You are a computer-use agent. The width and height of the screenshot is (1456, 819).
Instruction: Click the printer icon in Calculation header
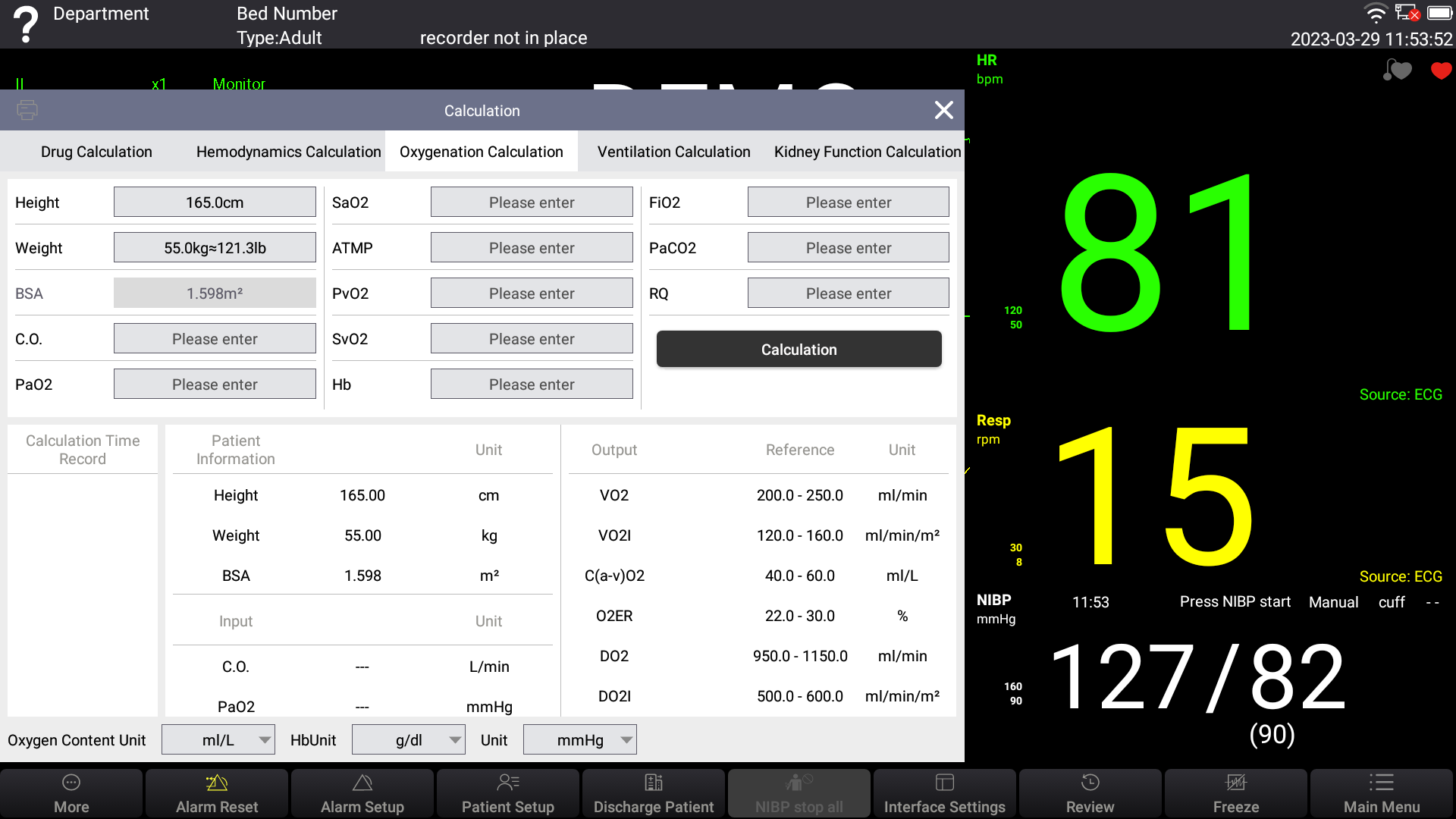(27, 110)
